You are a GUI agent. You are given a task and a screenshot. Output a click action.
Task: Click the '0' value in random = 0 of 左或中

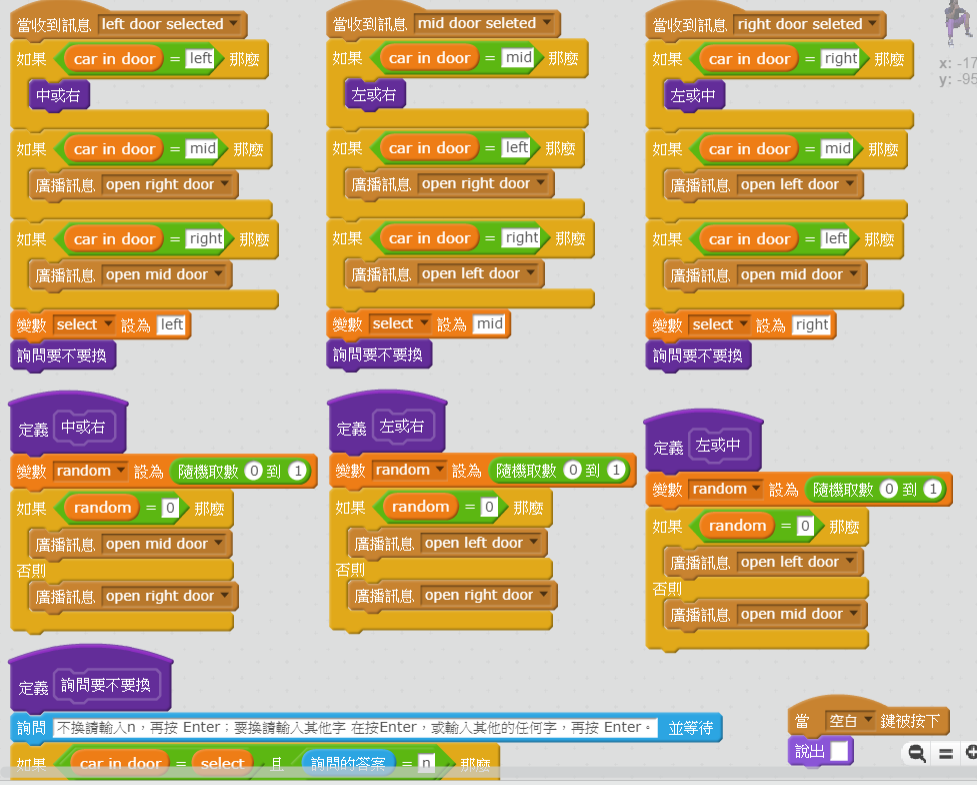point(805,526)
